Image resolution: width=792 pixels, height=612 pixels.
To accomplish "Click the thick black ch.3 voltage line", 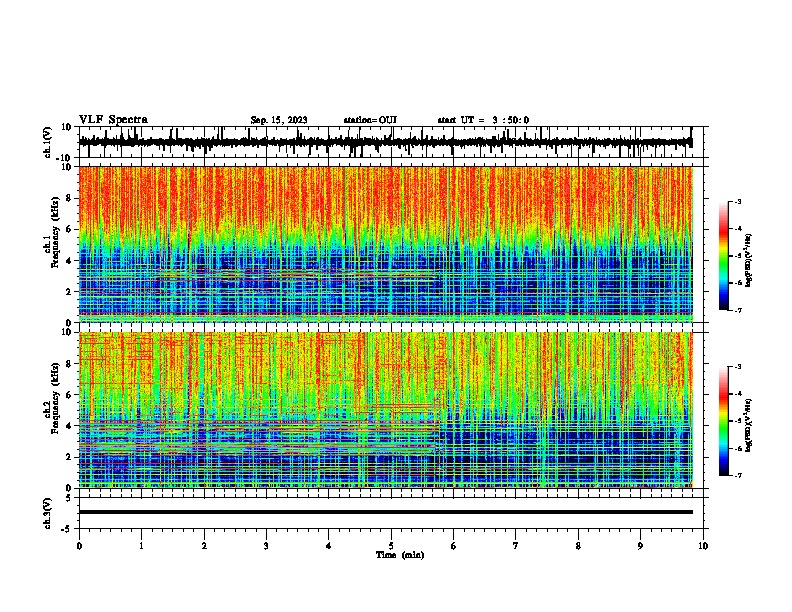I will [386, 512].
